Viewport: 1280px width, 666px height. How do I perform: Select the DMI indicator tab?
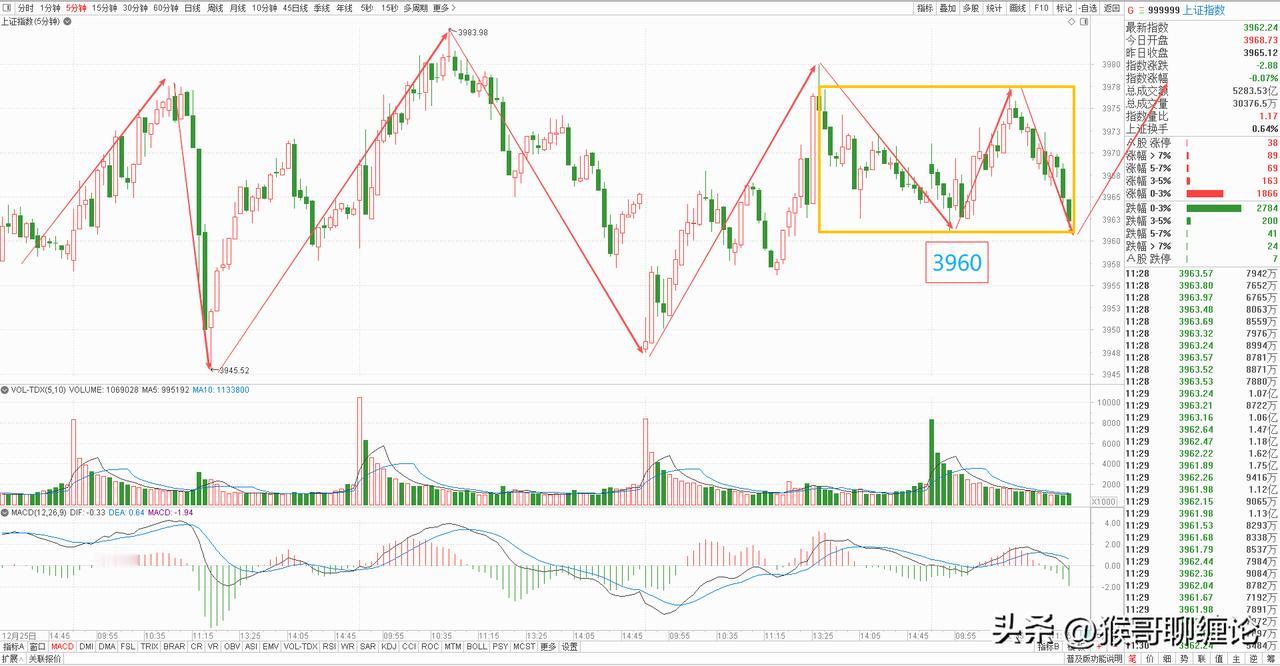tap(86, 647)
